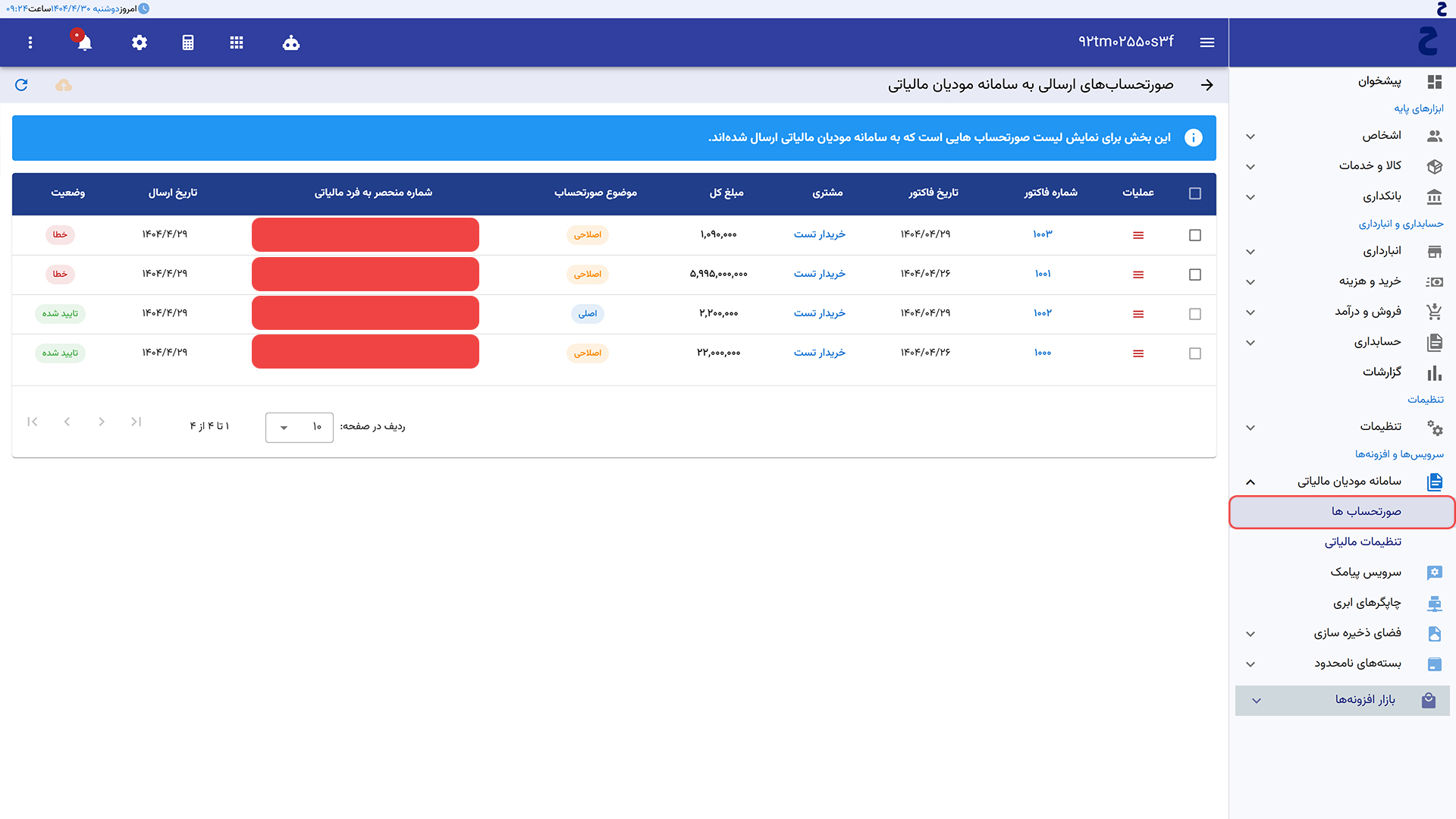Viewport: 1456px width, 819px height.
Task: Go to پیشخوان dashboard item
Action: (1379, 81)
